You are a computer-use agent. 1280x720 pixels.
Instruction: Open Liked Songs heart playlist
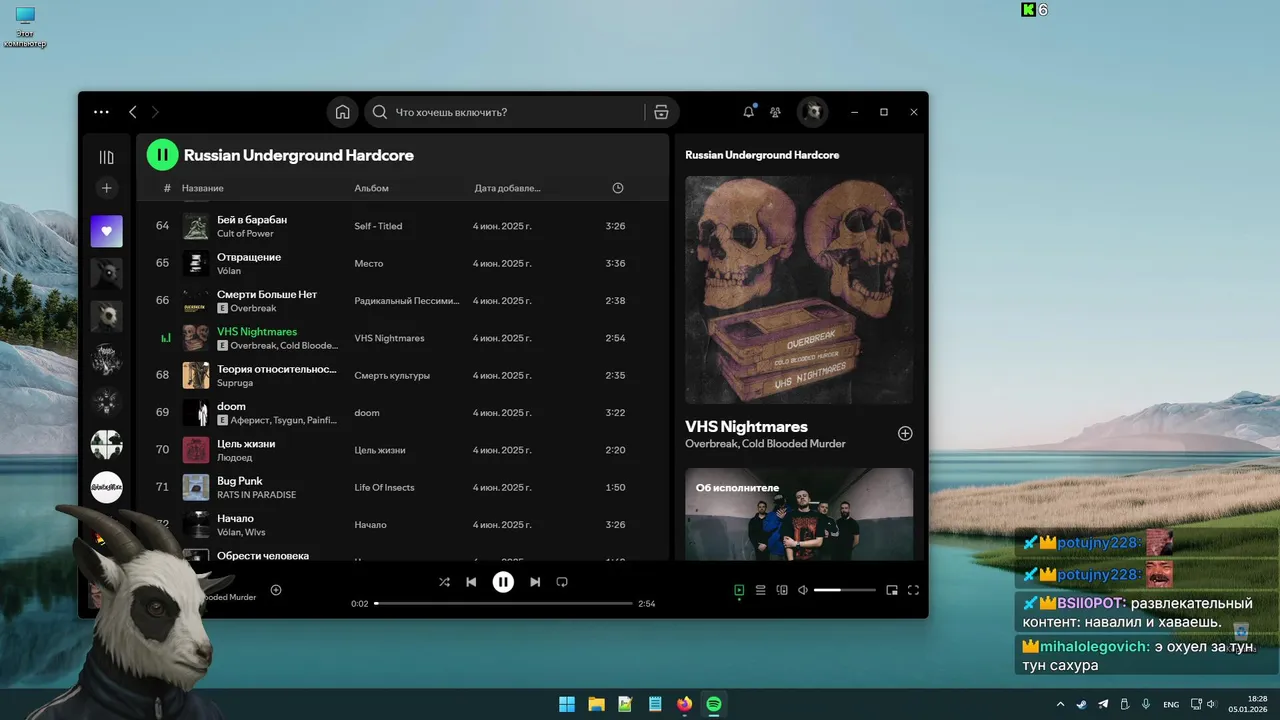point(107,231)
